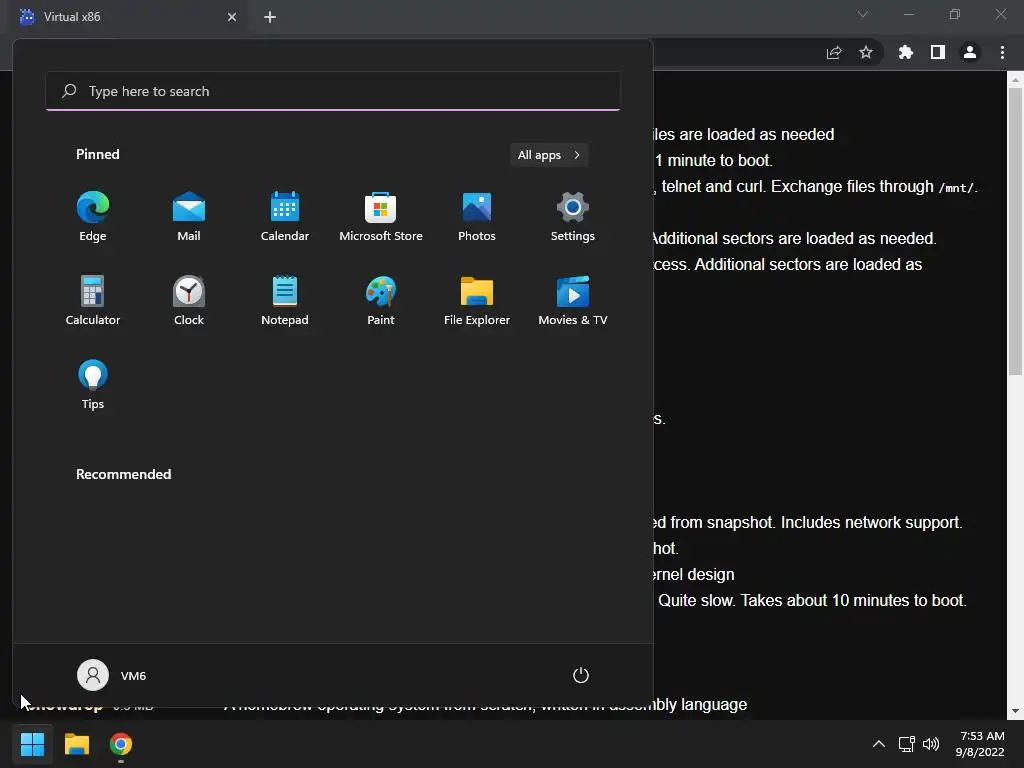Screen dimensions: 1024x768
Task: Open the volume tray icon
Action: pos(931,744)
